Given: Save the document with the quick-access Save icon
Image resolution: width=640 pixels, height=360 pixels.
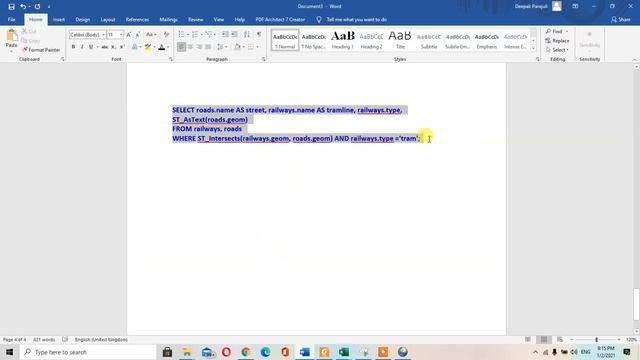Looking at the screenshot, I should click(x=11, y=7).
